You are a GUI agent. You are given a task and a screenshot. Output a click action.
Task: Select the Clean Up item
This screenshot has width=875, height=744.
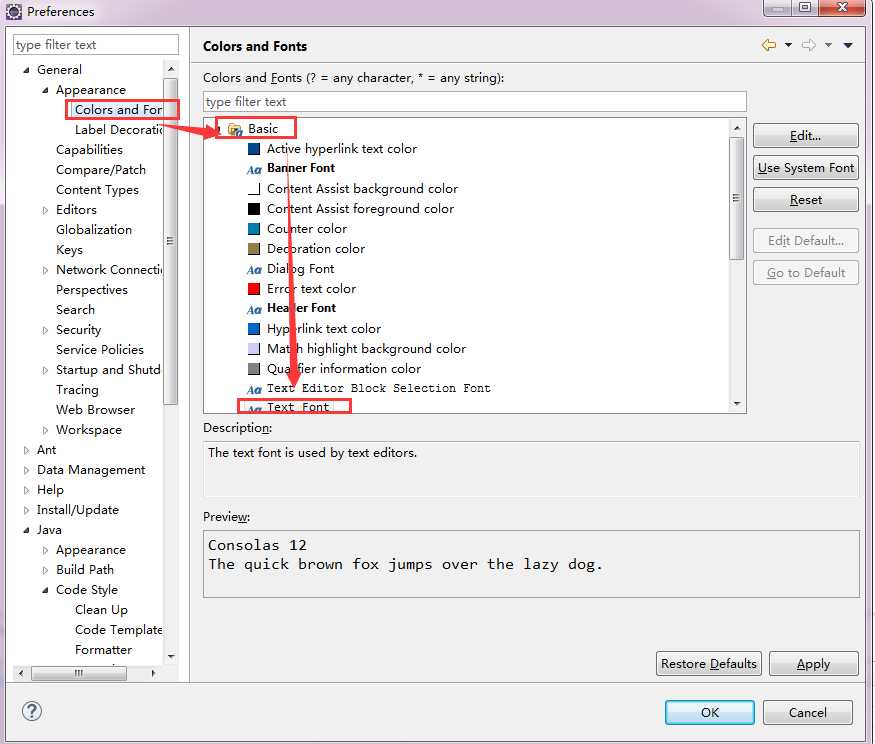click(101, 609)
